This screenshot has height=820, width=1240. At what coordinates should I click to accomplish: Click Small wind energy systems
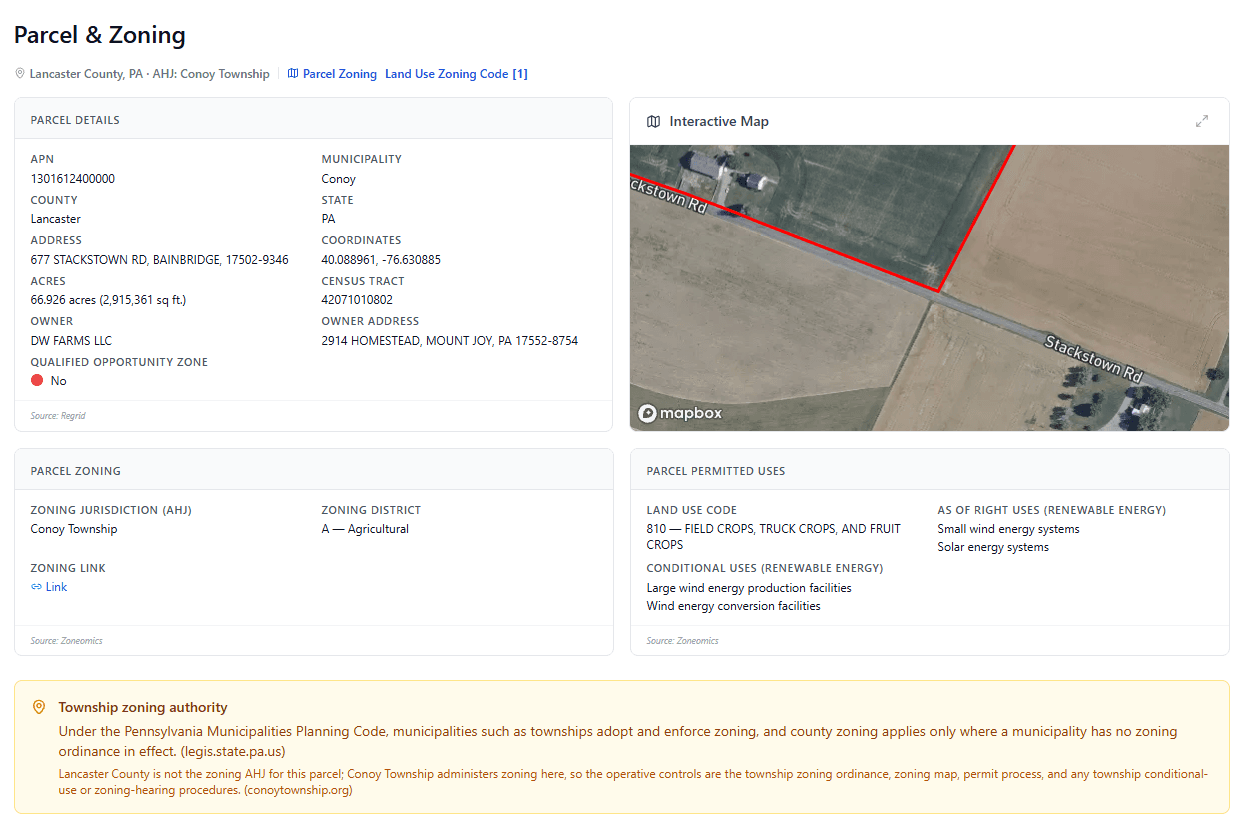point(1008,529)
